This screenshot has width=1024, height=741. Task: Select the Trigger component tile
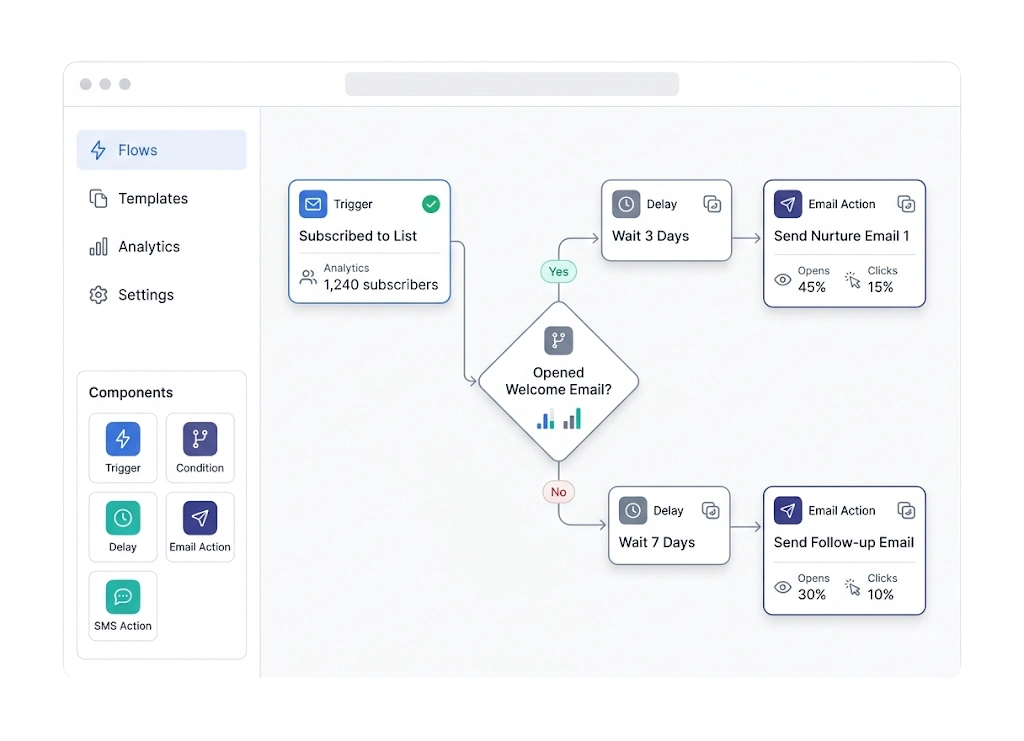(x=123, y=448)
